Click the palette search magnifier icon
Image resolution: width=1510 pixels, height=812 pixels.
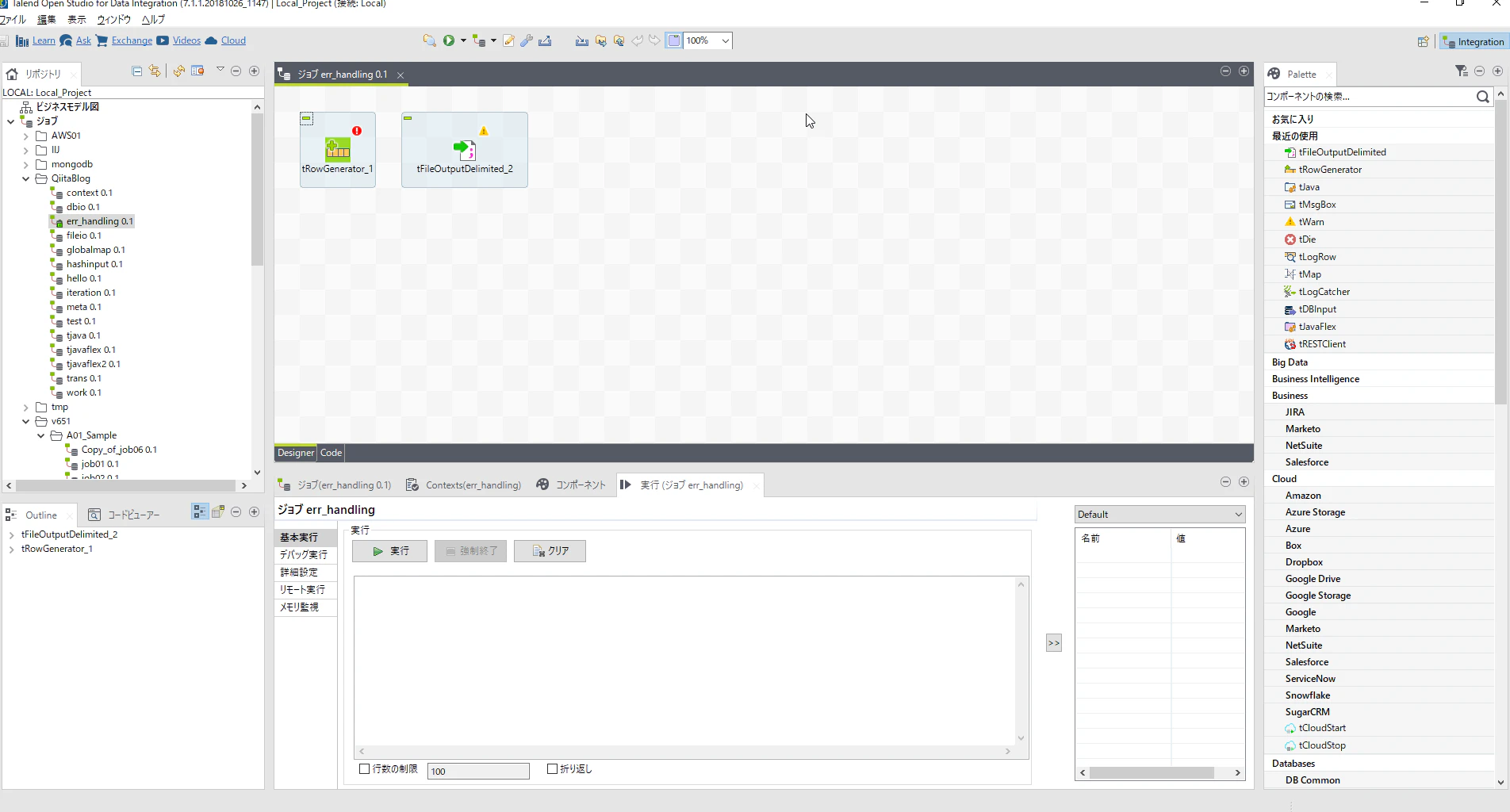(1482, 97)
